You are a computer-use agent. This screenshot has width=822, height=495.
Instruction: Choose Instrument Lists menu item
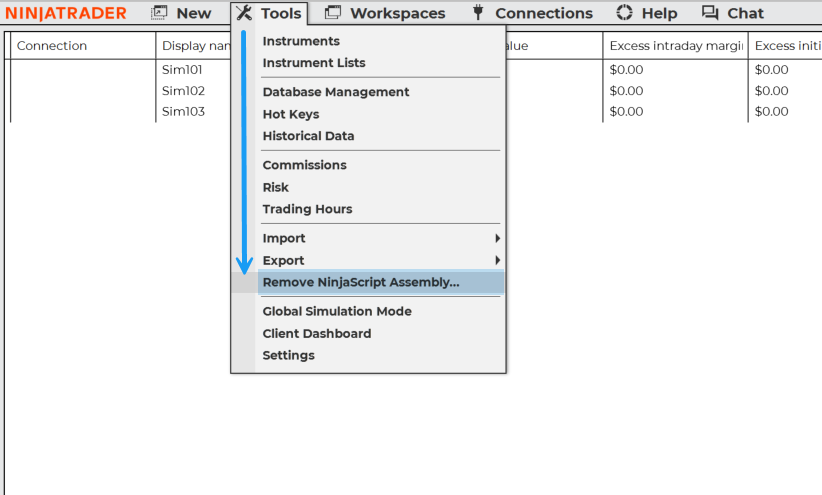point(314,63)
